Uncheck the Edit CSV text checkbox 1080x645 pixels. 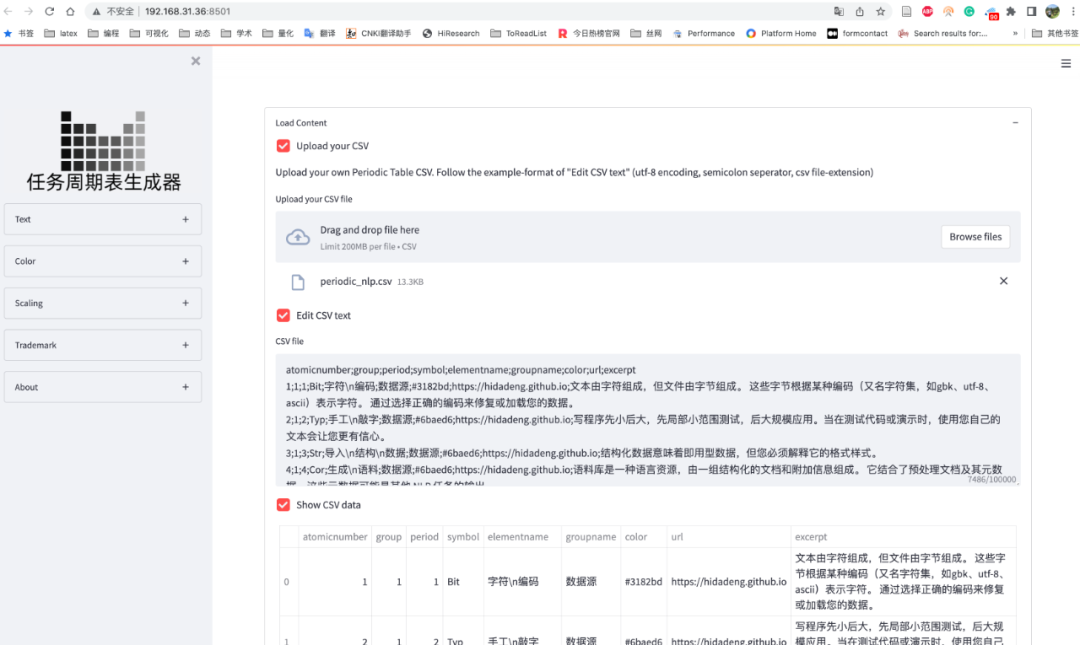283,316
